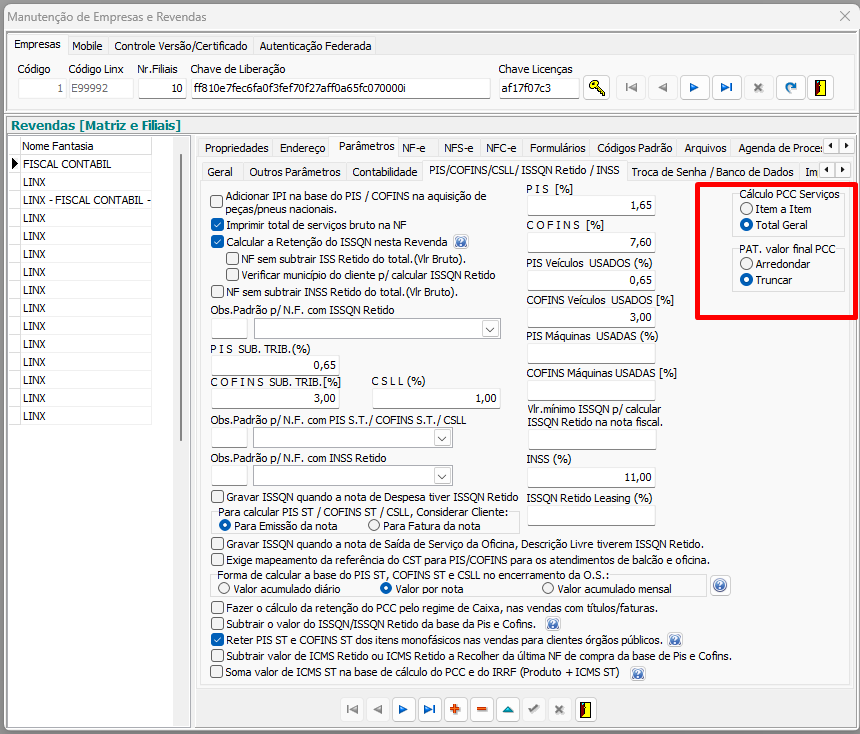Click the checkmark post button at bottom
This screenshot has width=860, height=734.
coord(533,709)
